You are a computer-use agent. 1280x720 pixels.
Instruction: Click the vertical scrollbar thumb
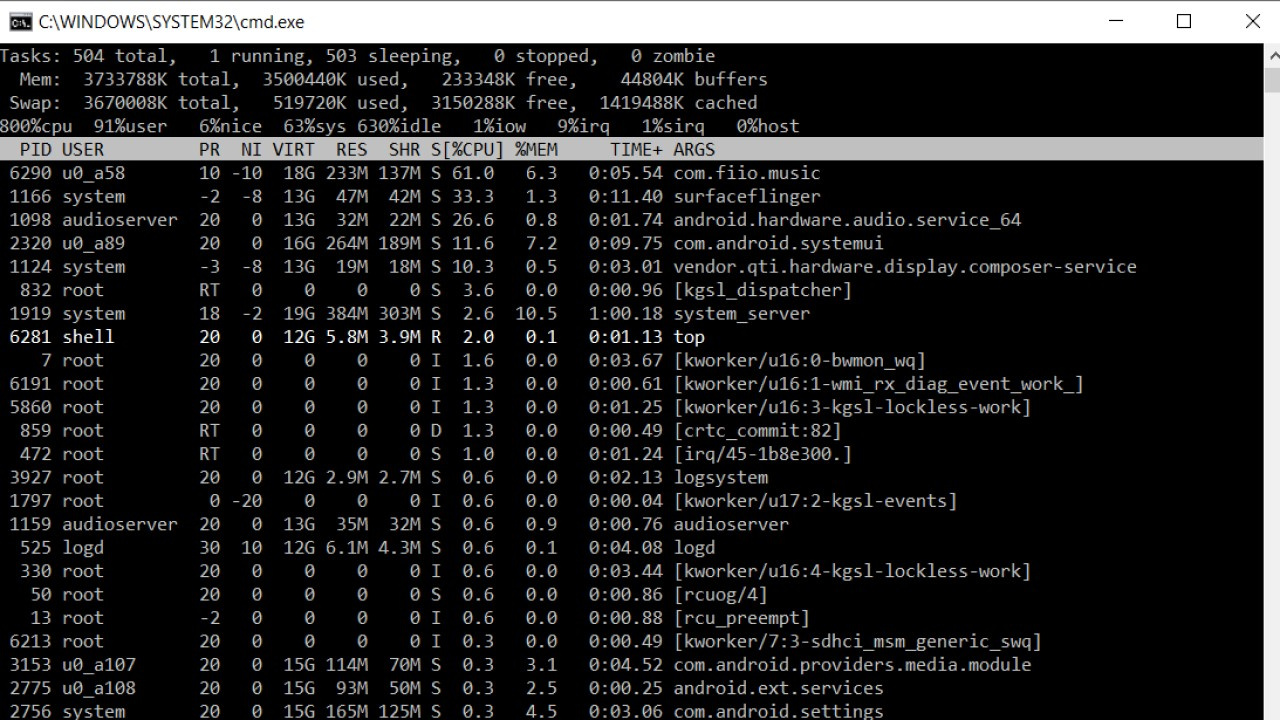point(1271,80)
